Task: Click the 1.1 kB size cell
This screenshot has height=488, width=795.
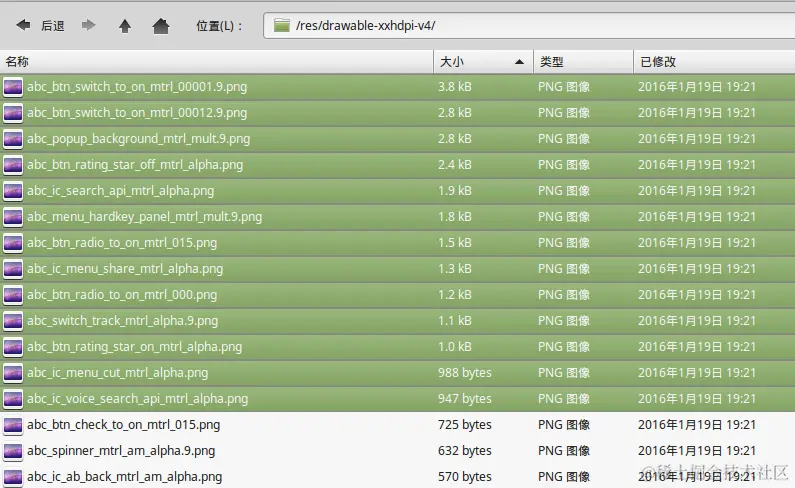Action: click(455, 321)
